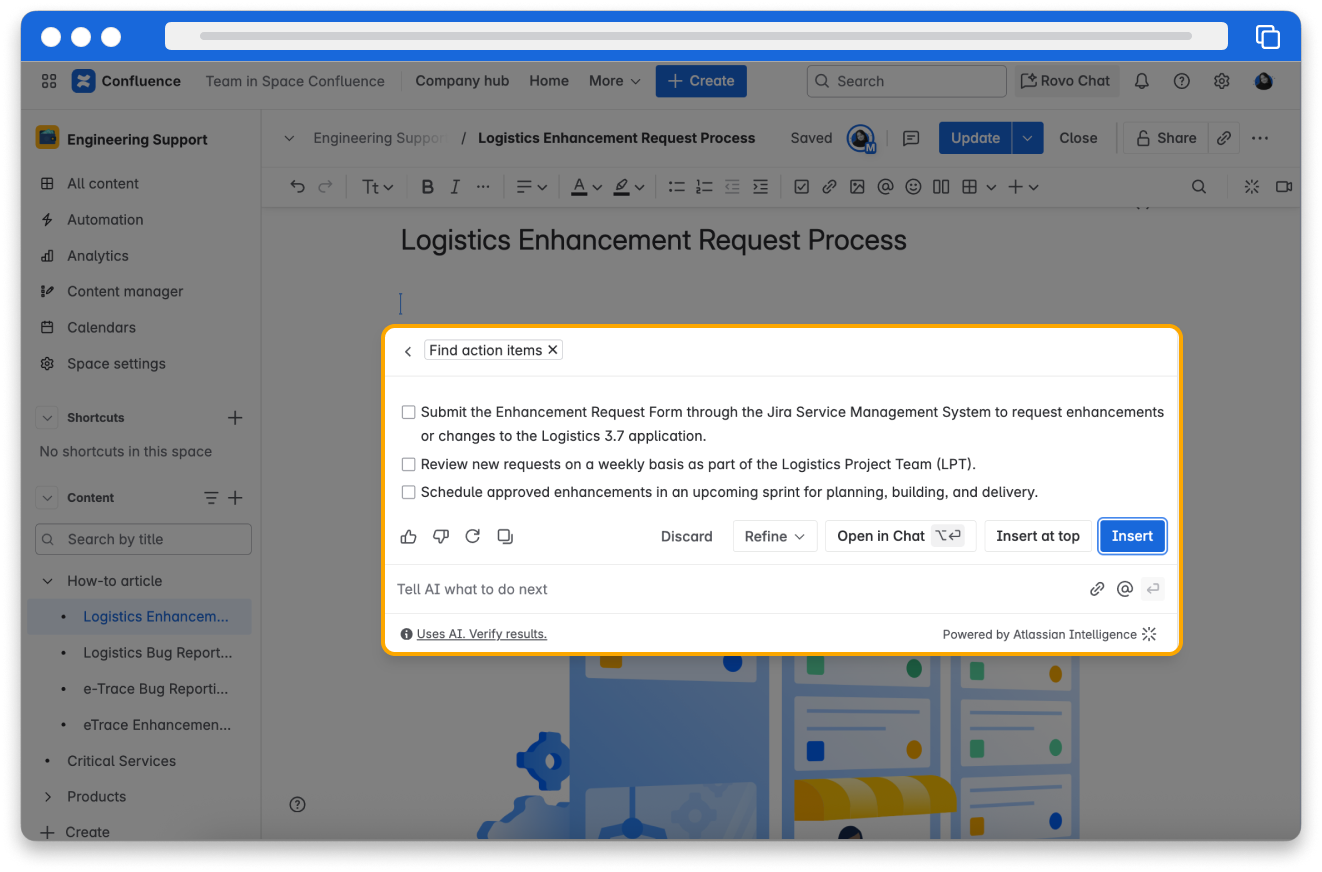Open the inline comments icon
This screenshot has height=872, width=1322.
tap(911, 138)
